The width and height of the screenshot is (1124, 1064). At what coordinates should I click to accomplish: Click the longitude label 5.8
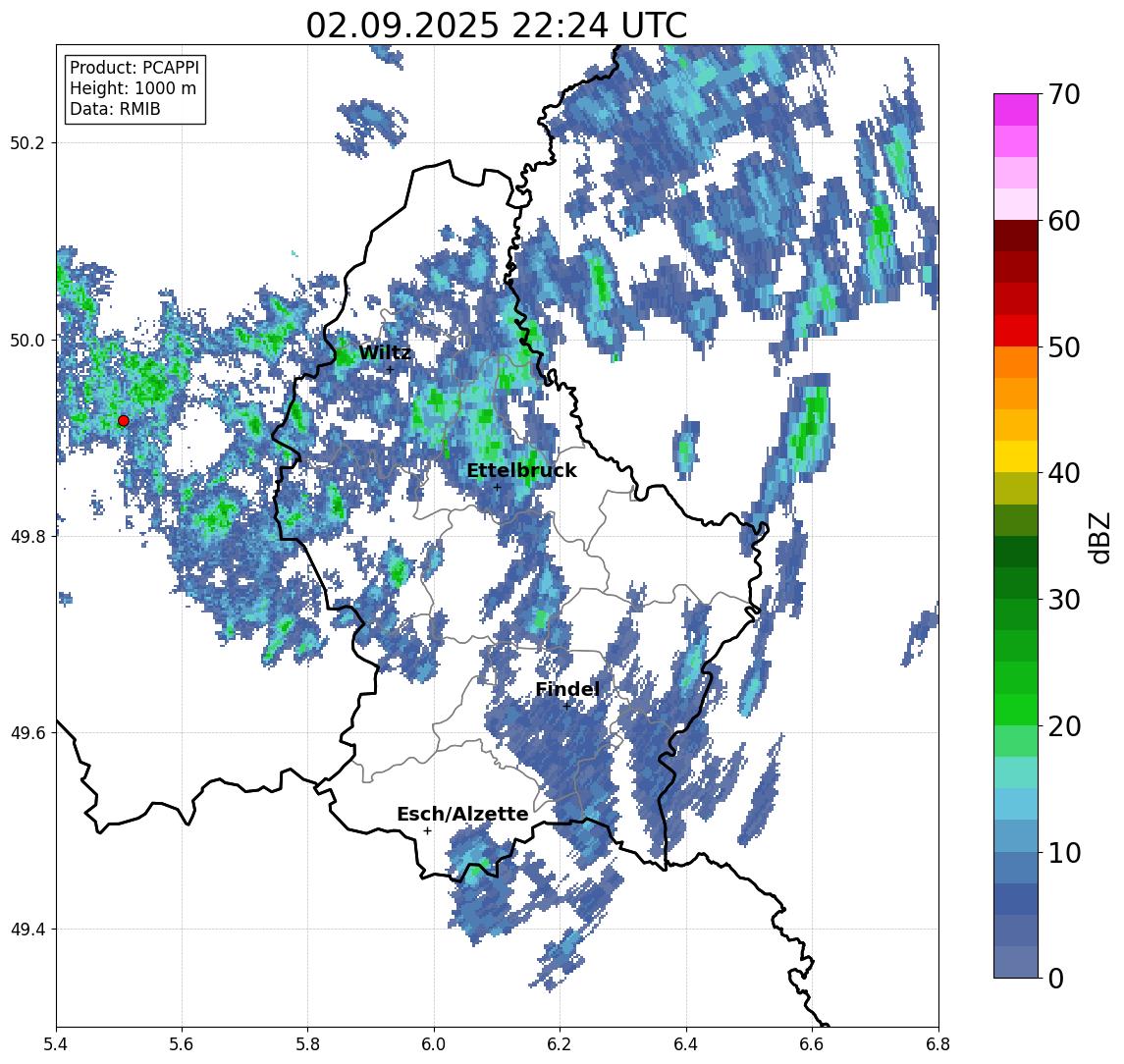click(x=308, y=1044)
